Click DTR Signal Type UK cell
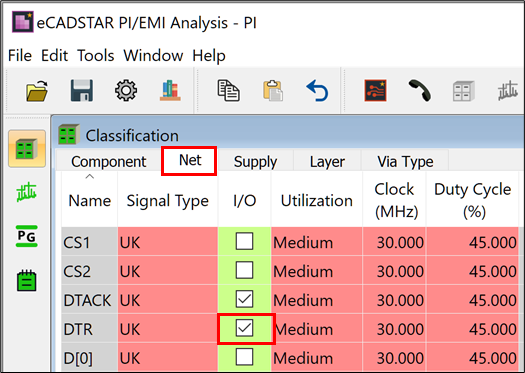The width and height of the screenshot is (525, 373). 167,328
